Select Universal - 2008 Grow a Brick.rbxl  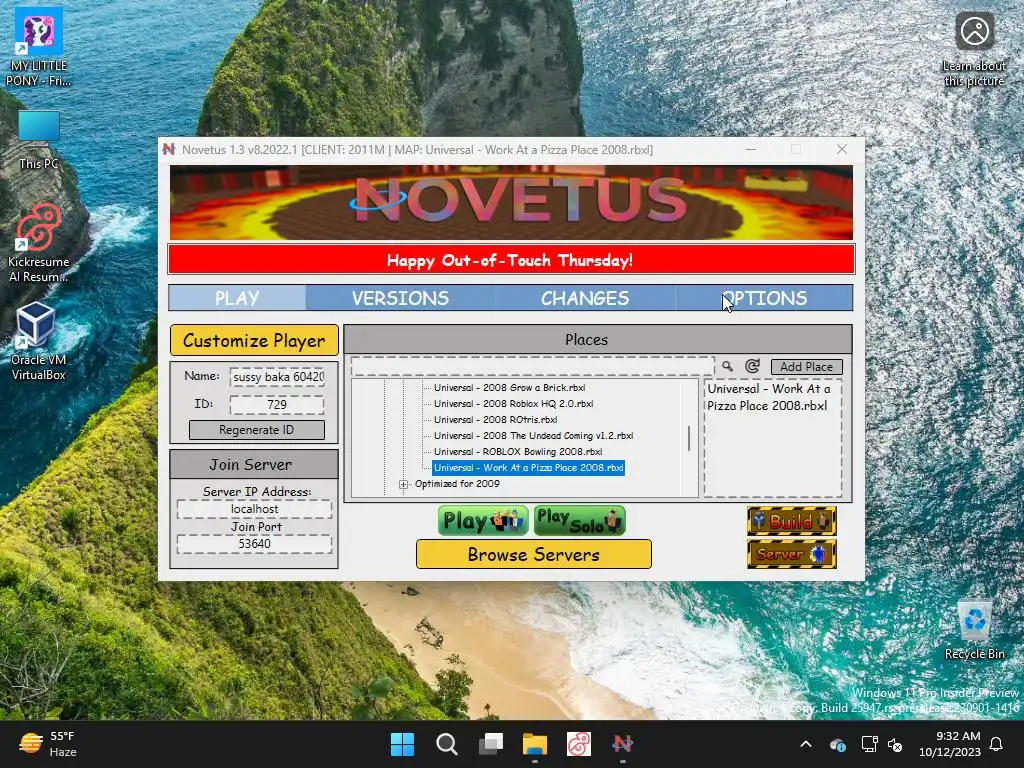tap(509, 387)
